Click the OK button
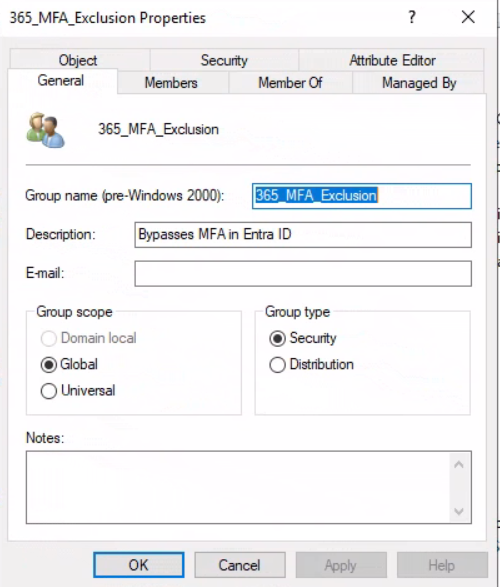The image size is (500, 587). click(138, 565)
